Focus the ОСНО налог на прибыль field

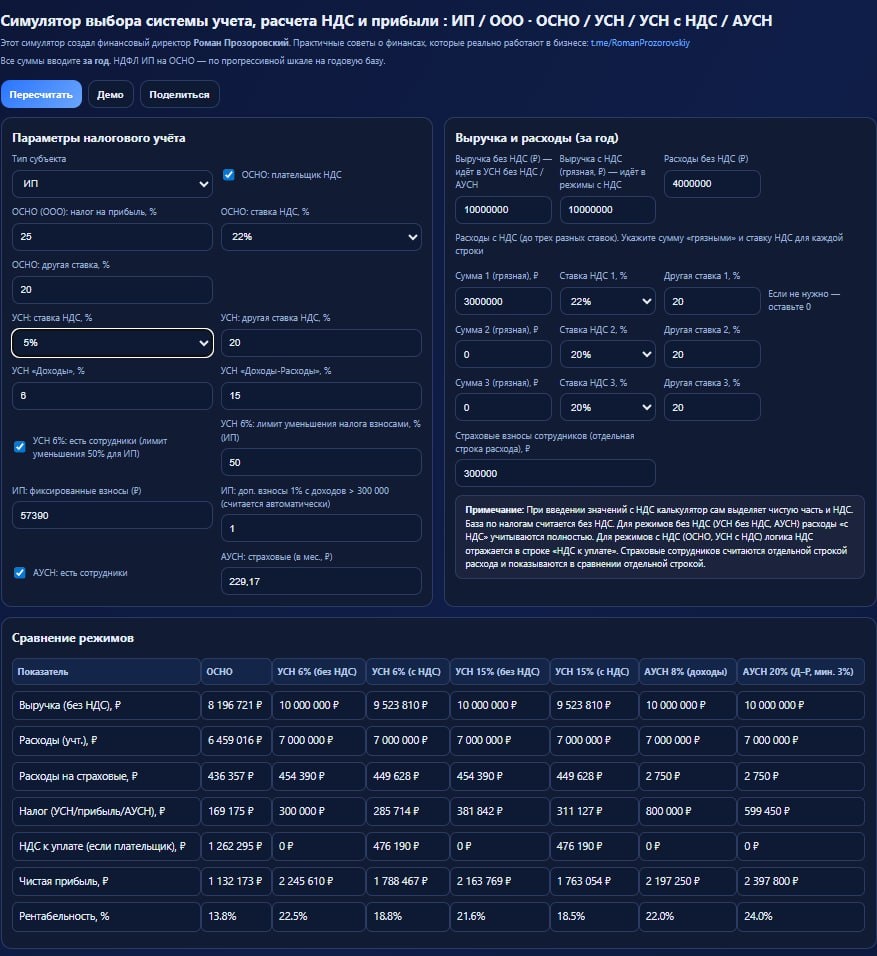112,237
